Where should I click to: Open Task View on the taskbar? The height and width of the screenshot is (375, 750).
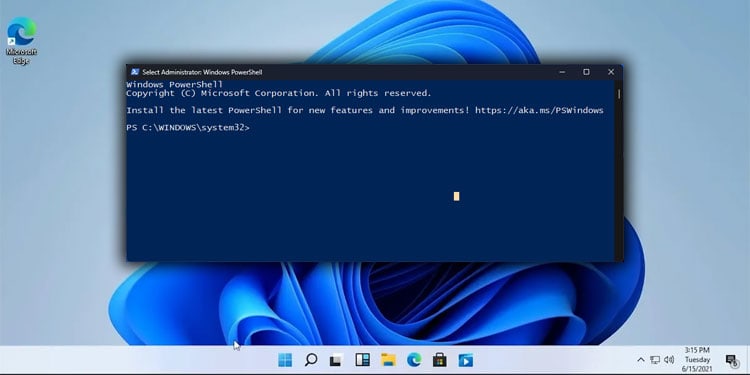coord(336,360)
